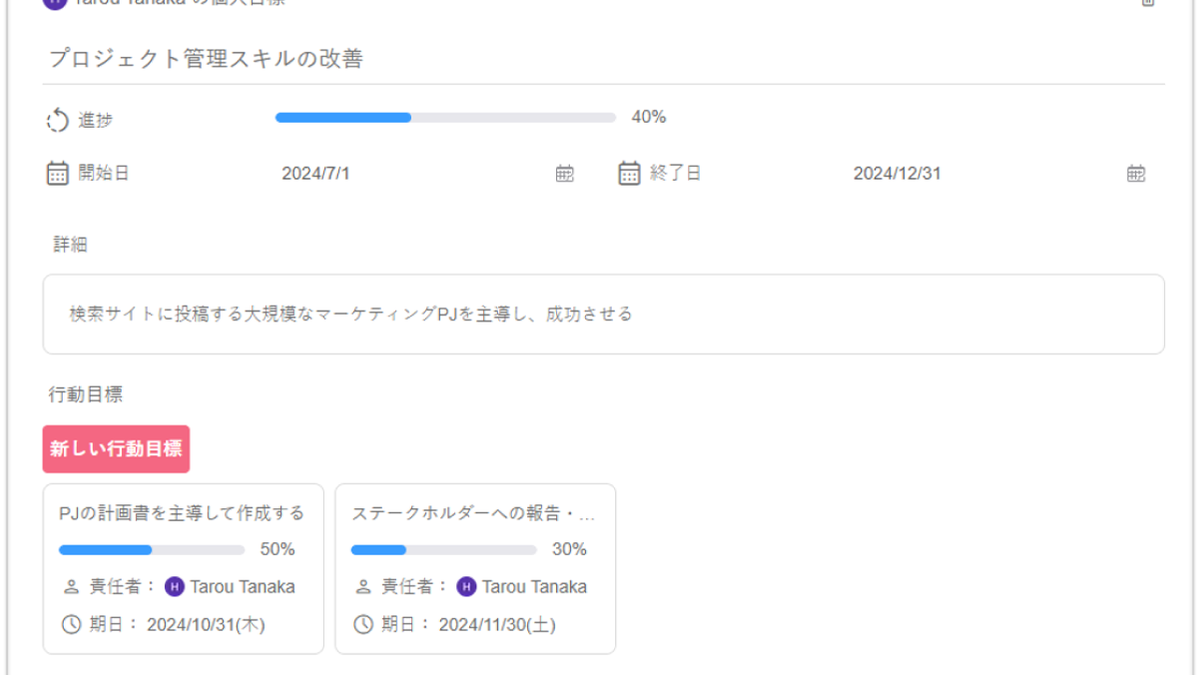This screenshot has width=1200, height=675.
Task: Click clock icon in PJの計画書 card
Action: [71, 625]
